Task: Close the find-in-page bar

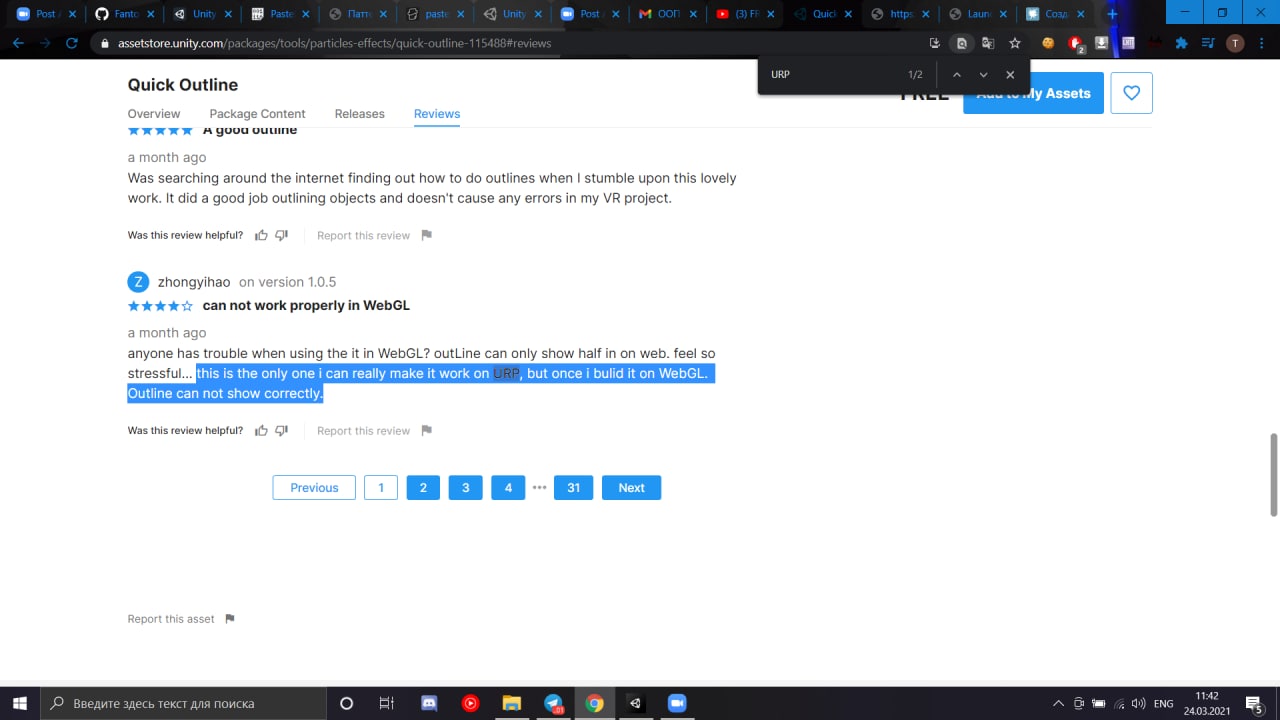Action: click(x=1010, y=75)
